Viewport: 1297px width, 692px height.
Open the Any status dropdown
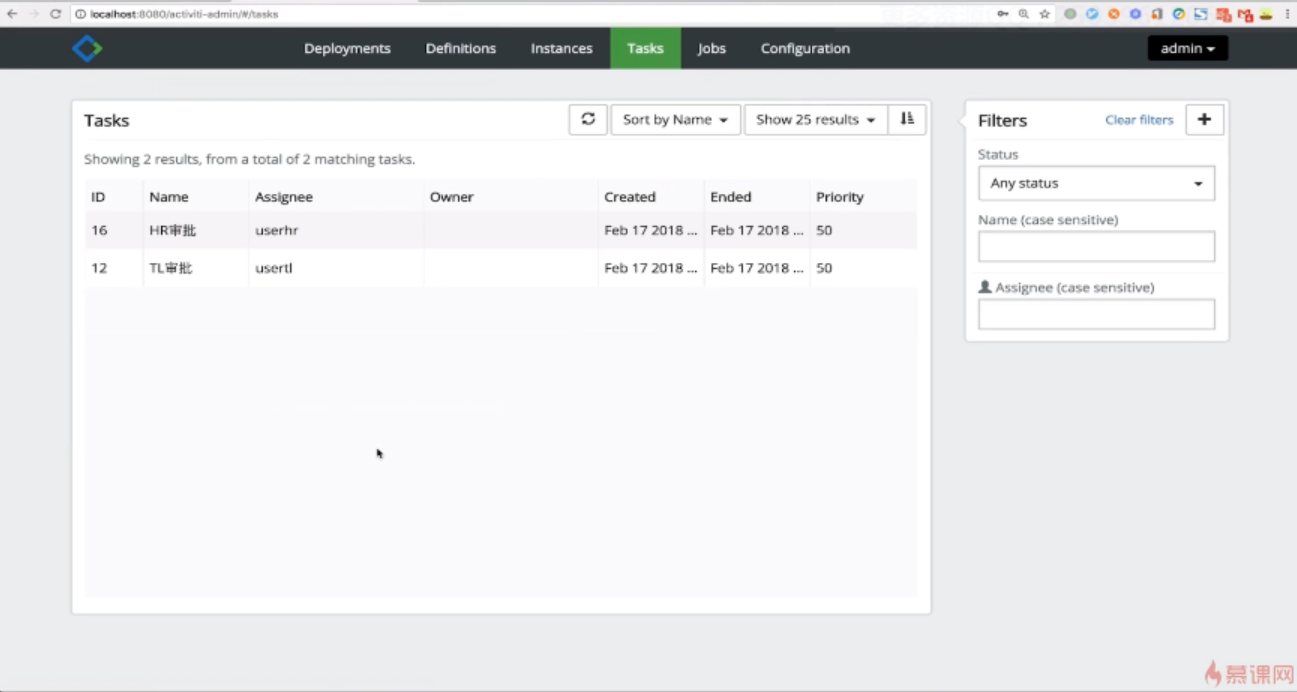tap(1096, 183)
